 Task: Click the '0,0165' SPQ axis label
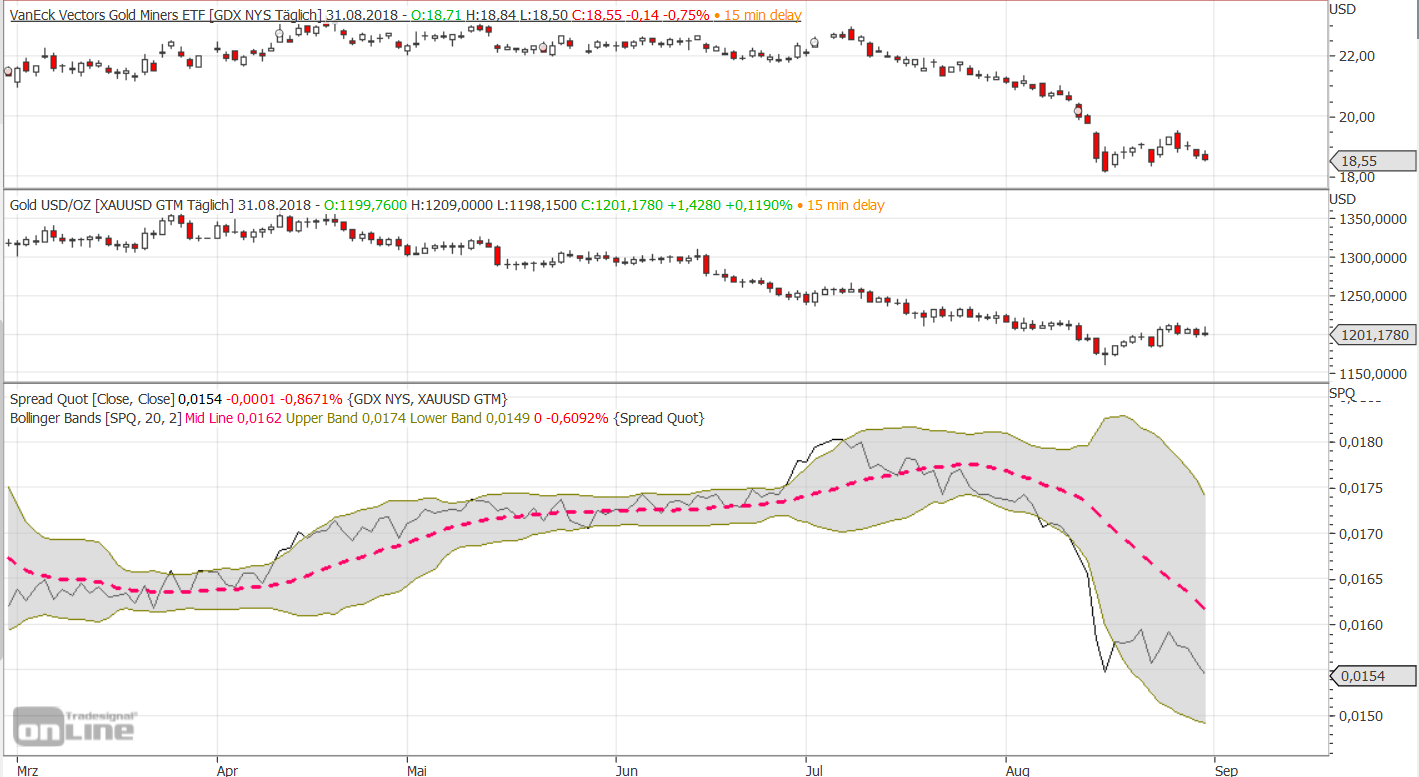tap(1362, 580)
